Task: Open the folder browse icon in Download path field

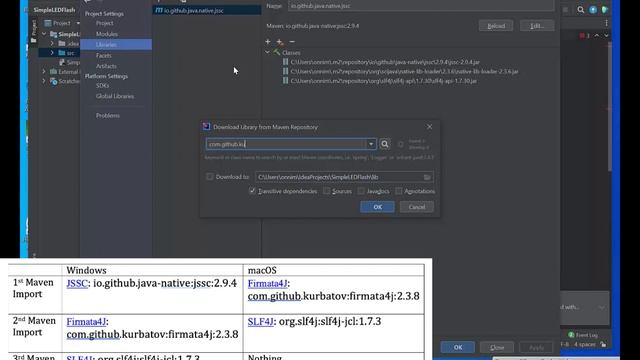Action: pos(427,177)
